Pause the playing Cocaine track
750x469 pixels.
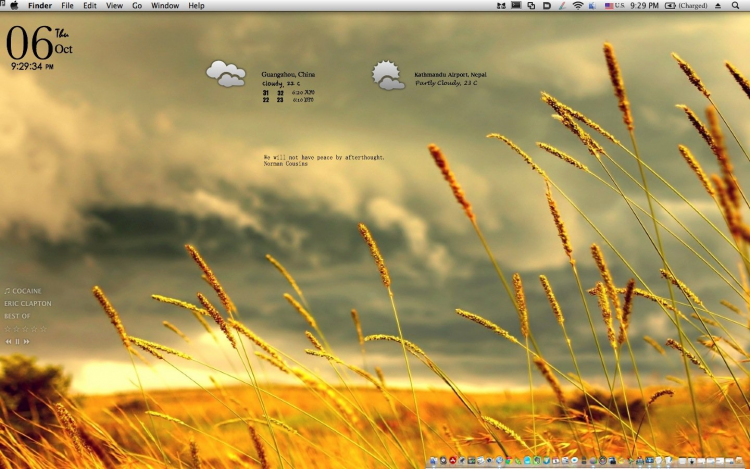click(18, 341)
